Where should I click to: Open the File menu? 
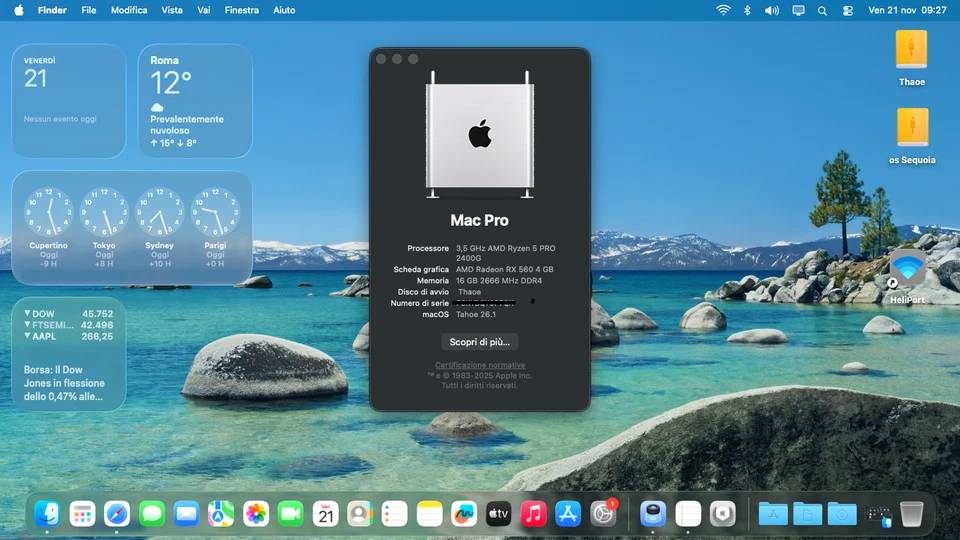[89, 10]
